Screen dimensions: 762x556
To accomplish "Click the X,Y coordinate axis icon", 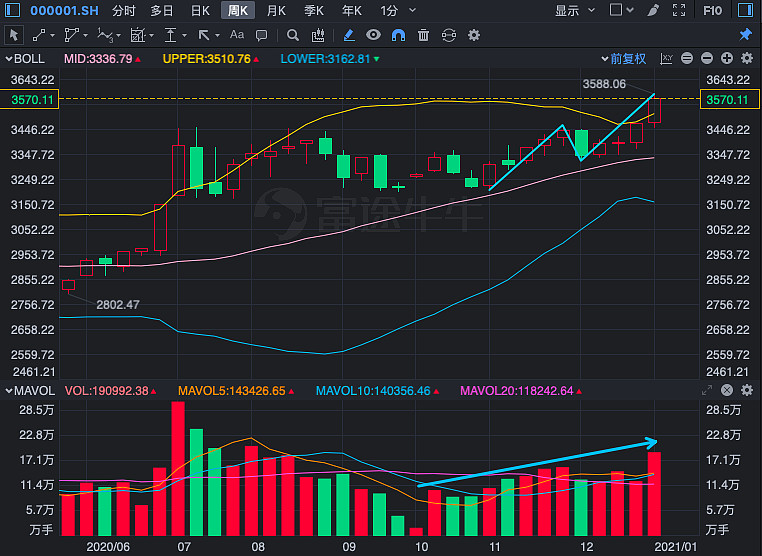I will coord(666,59).
